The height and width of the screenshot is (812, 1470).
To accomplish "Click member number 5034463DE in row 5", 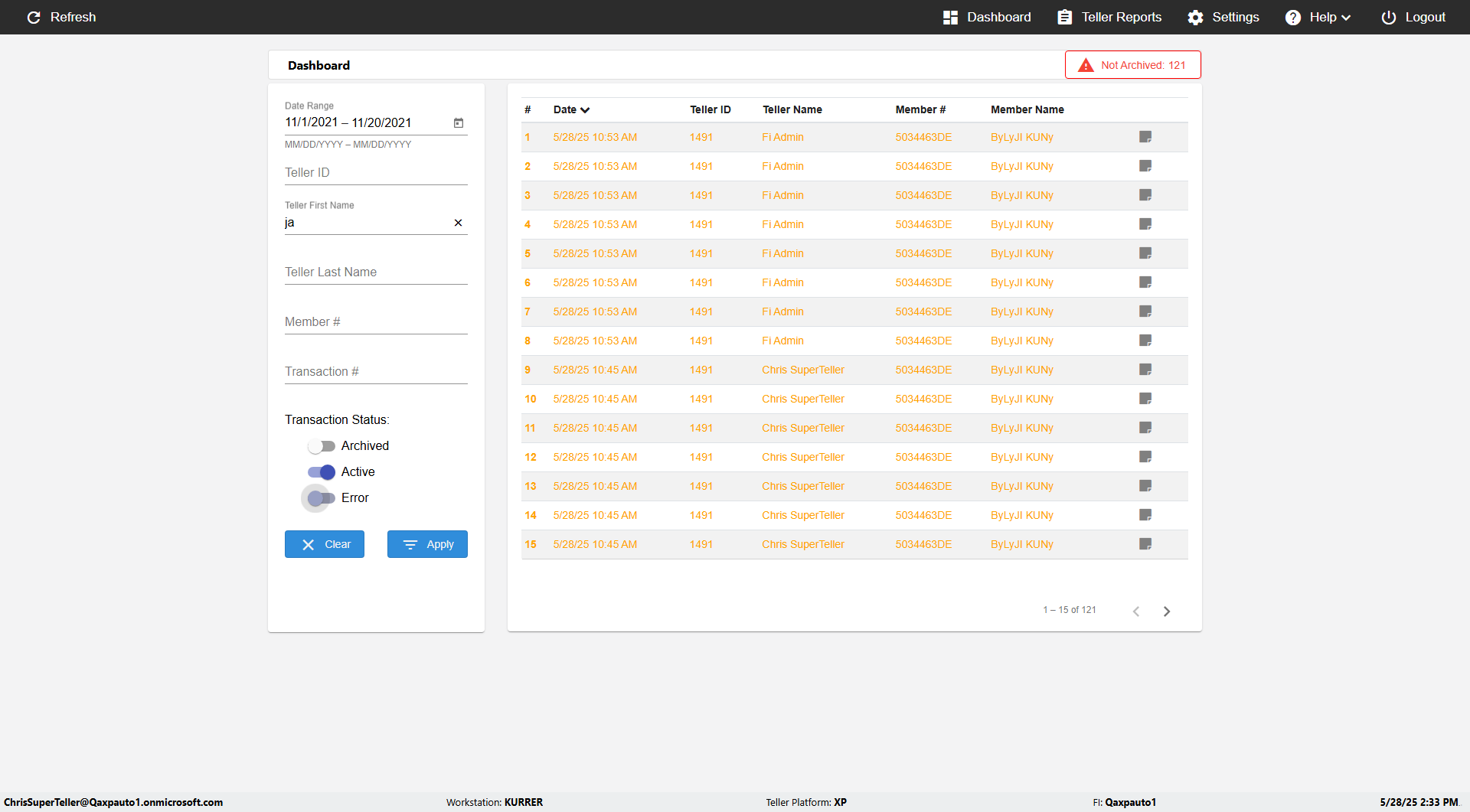I will click(x=923, y=253).
